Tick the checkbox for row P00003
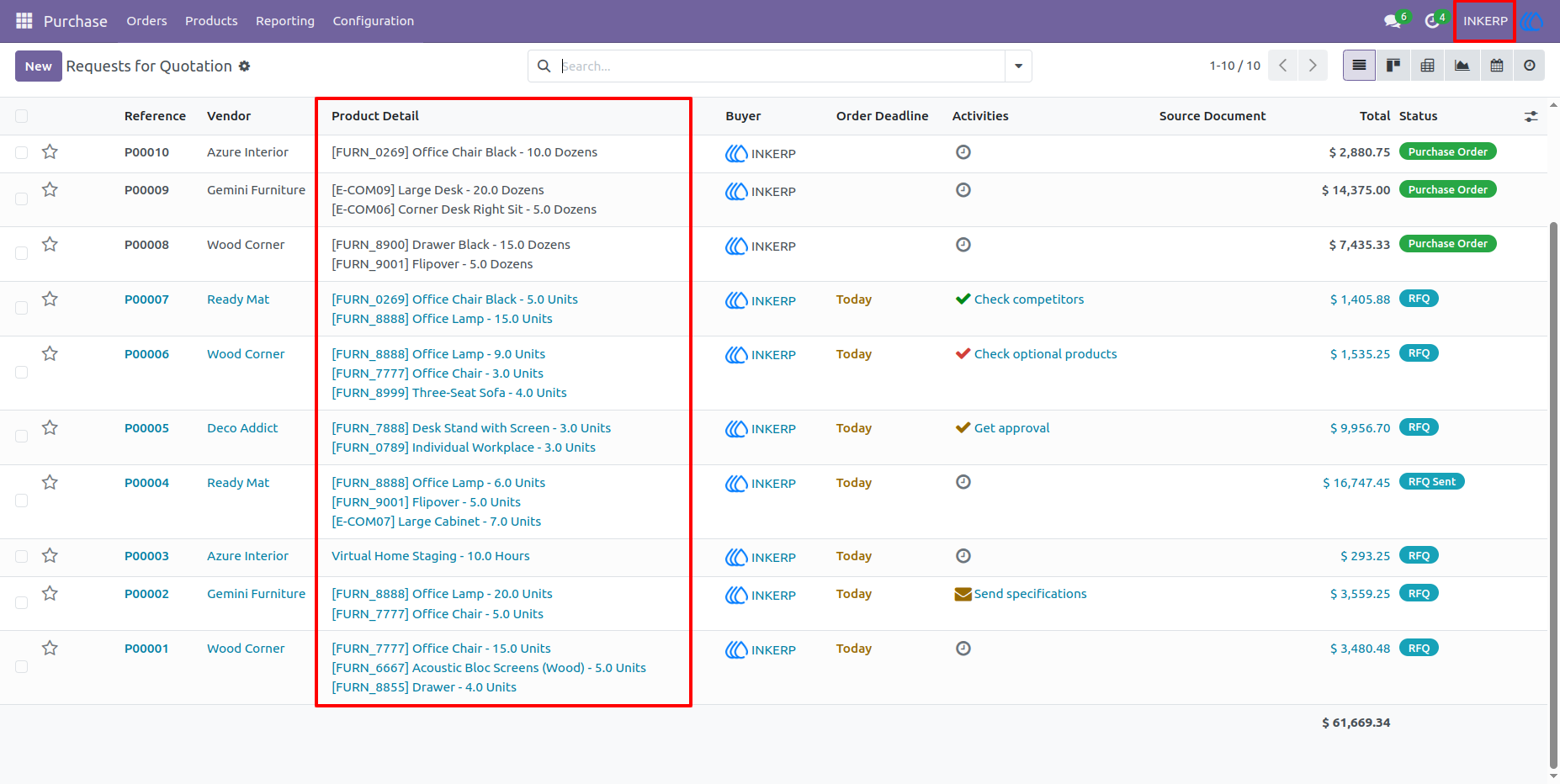This screenshot has width=1560, height=784. 22,556
